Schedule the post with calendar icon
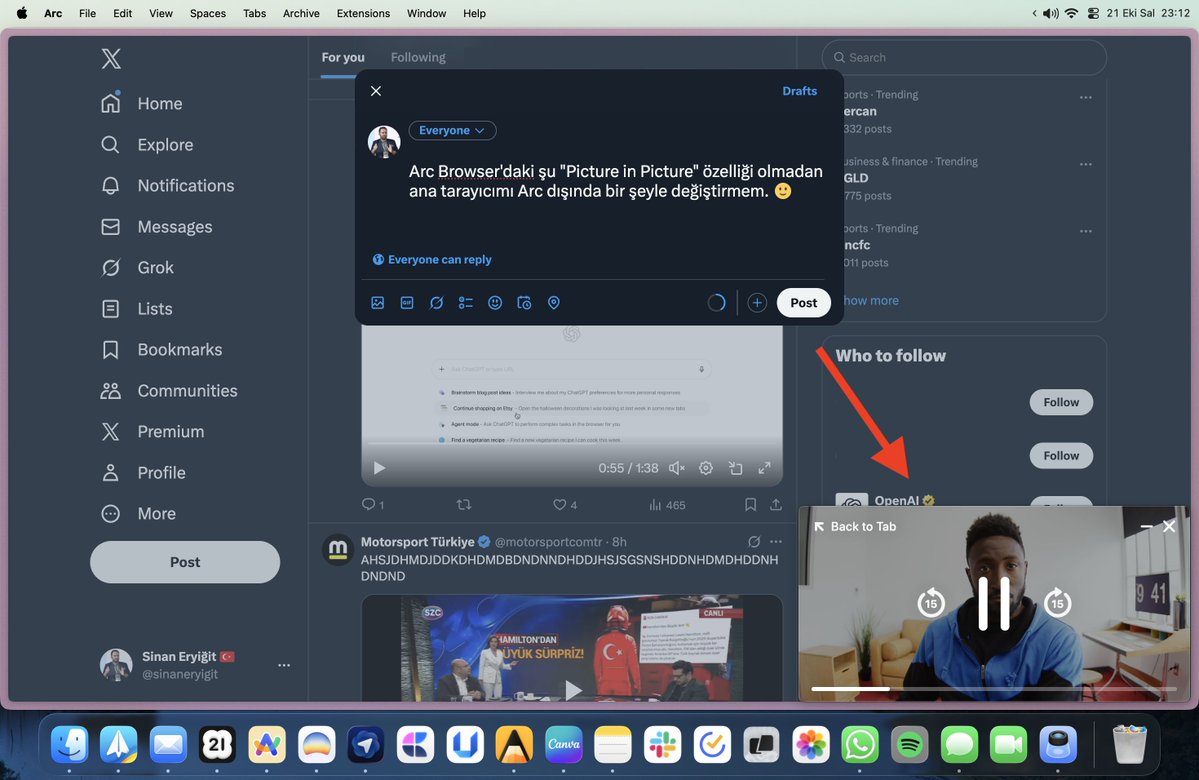 [x=525, y=303]
